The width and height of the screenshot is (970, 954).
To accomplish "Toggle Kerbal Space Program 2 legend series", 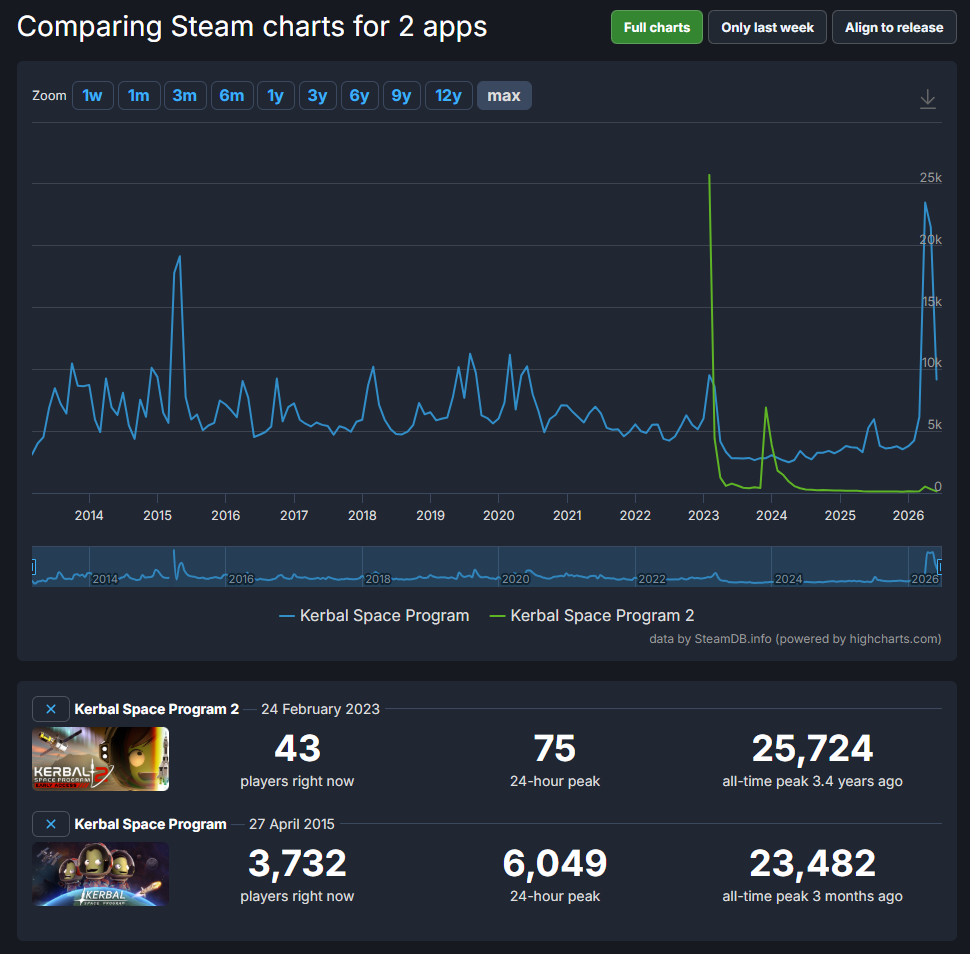I will (592, 616).
